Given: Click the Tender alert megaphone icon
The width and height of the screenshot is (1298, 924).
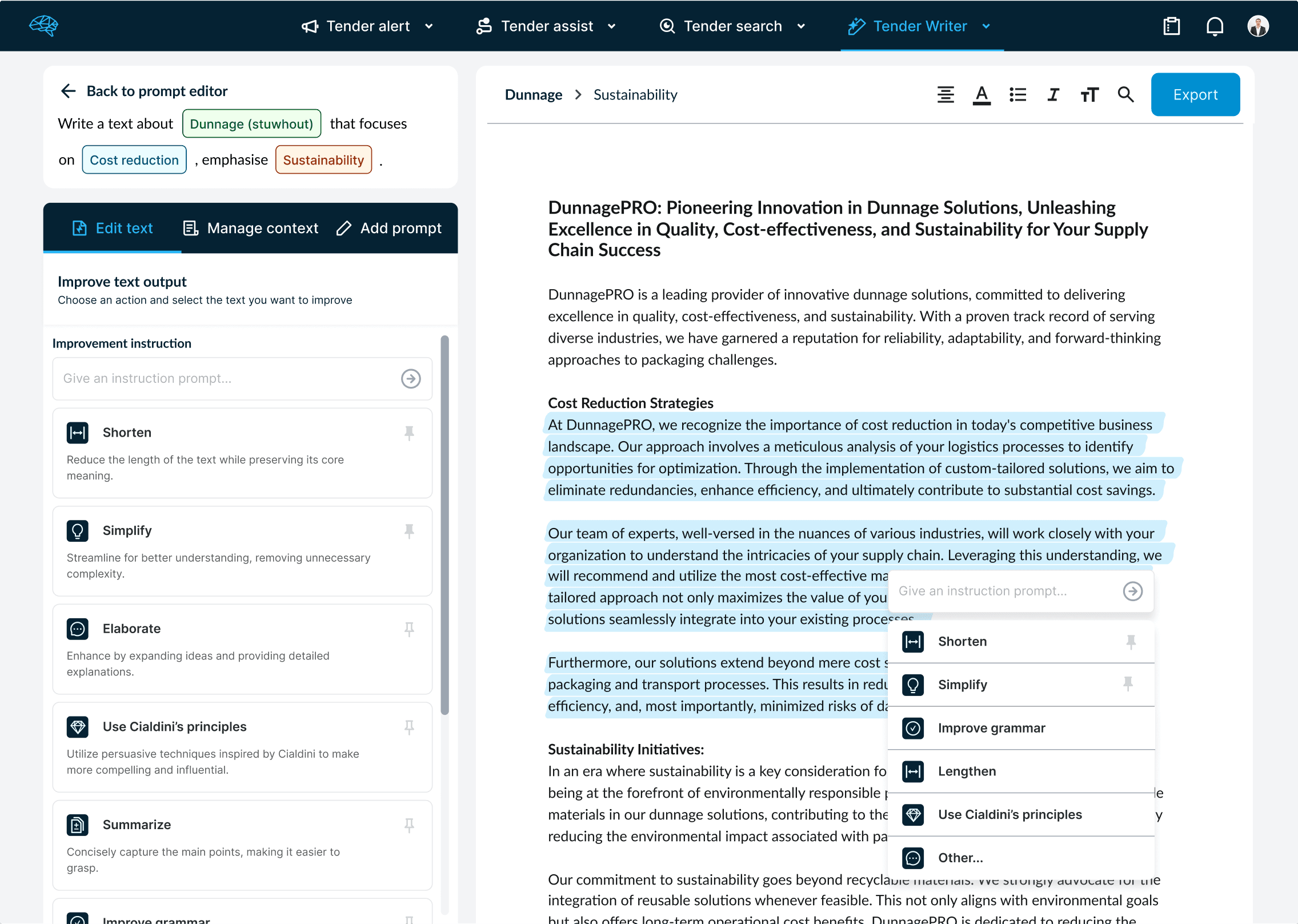Looking at the screenshot, I should [x=310, y=26].
